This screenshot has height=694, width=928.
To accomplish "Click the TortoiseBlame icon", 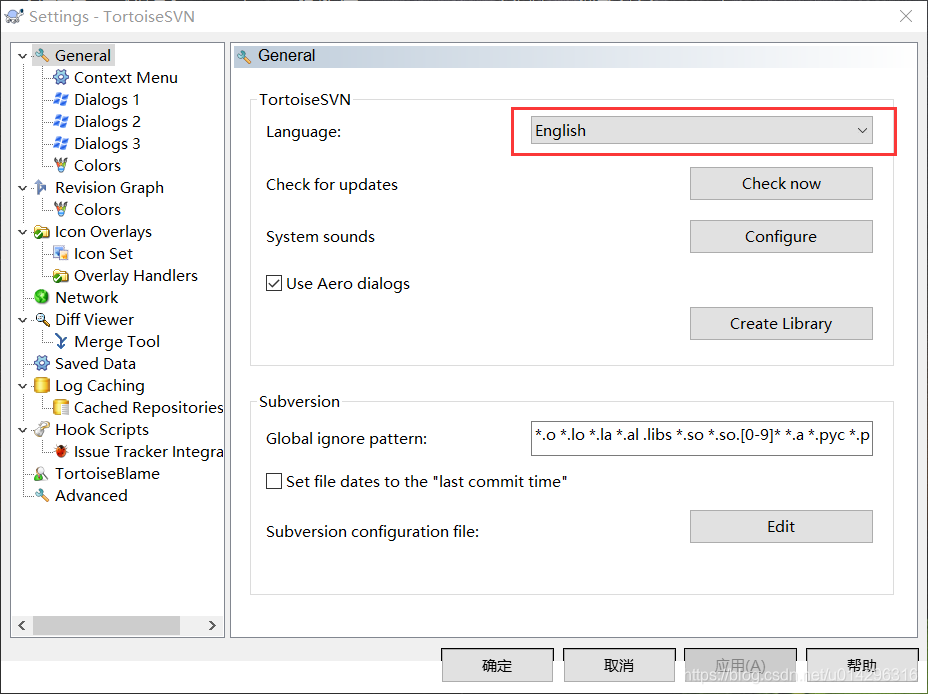I will tap(41, 473).
